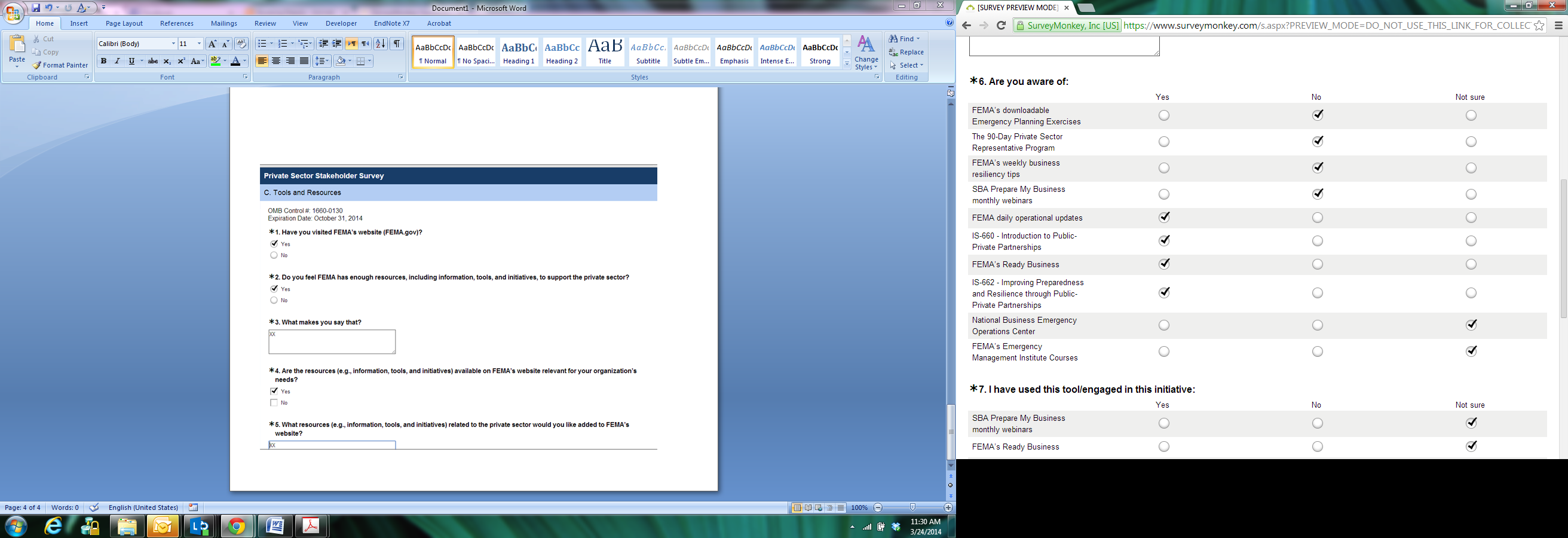Open Adobe Acrobat from the taskbar
The width and height of the screenshot is (1568, 538).
pyautogui.click(x=311, y=526)
